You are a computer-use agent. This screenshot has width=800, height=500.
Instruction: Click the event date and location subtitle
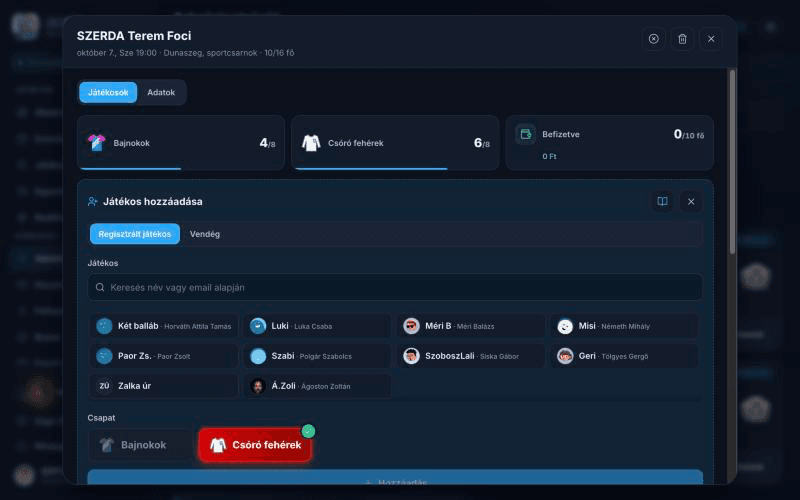click(185, 53)
